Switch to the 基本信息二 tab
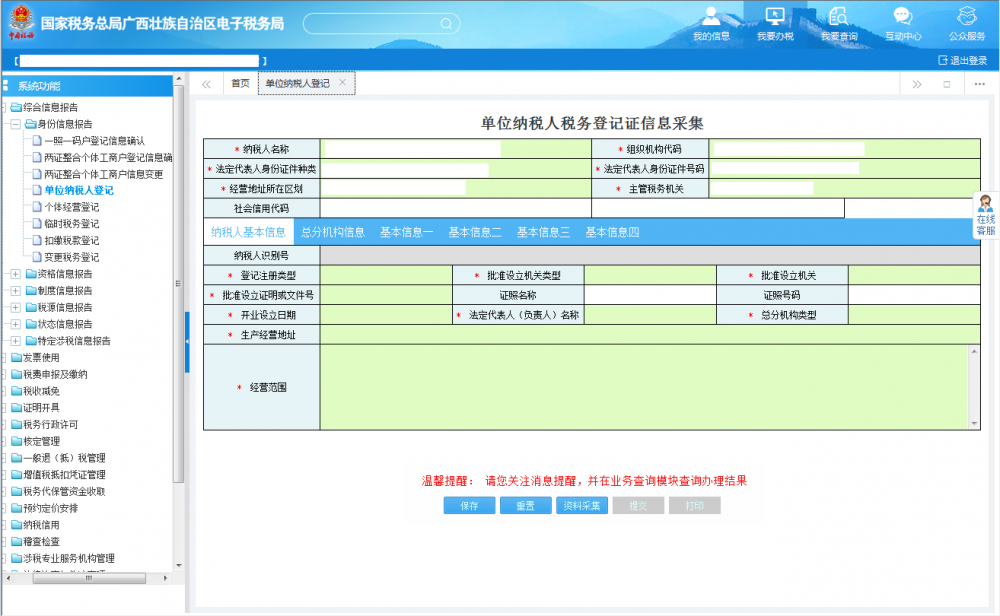 pos(474,232)
